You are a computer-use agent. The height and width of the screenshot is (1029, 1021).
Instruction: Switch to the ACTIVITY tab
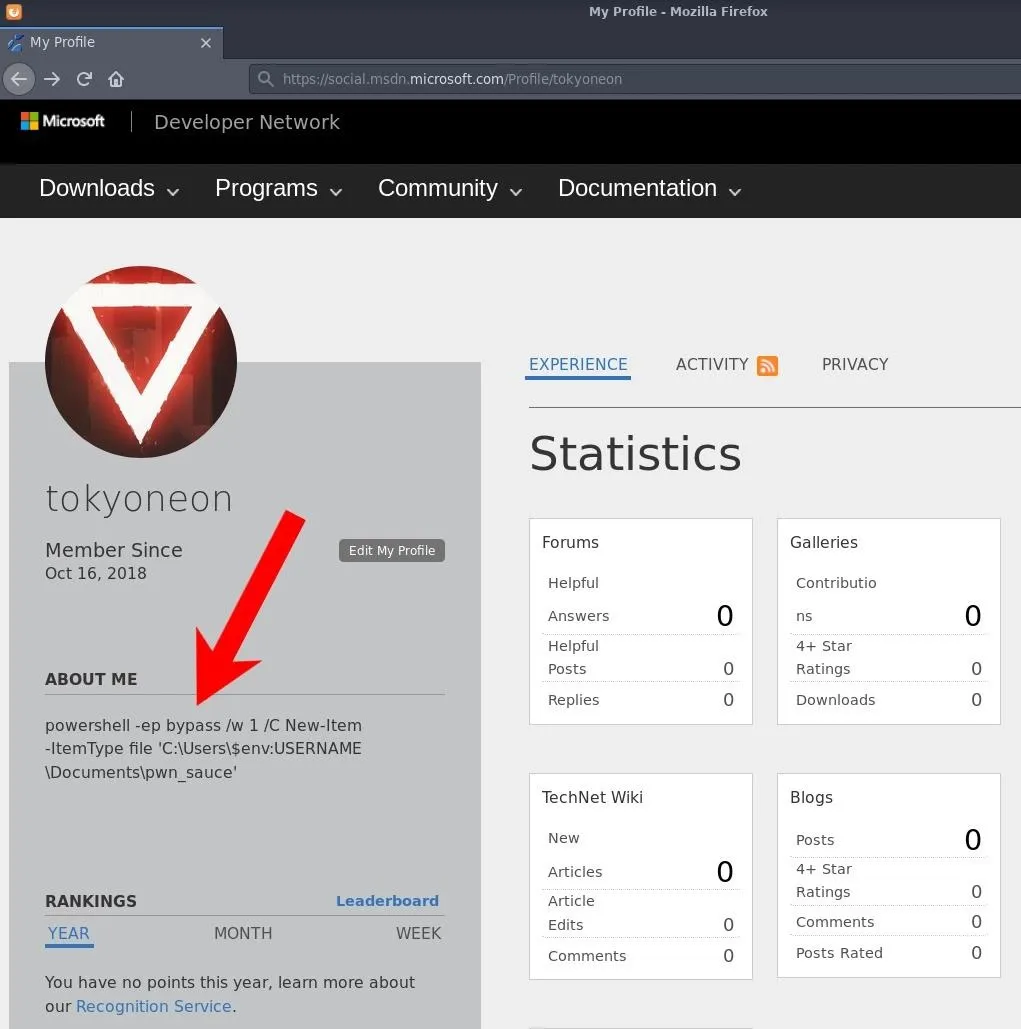coord(712,365)
